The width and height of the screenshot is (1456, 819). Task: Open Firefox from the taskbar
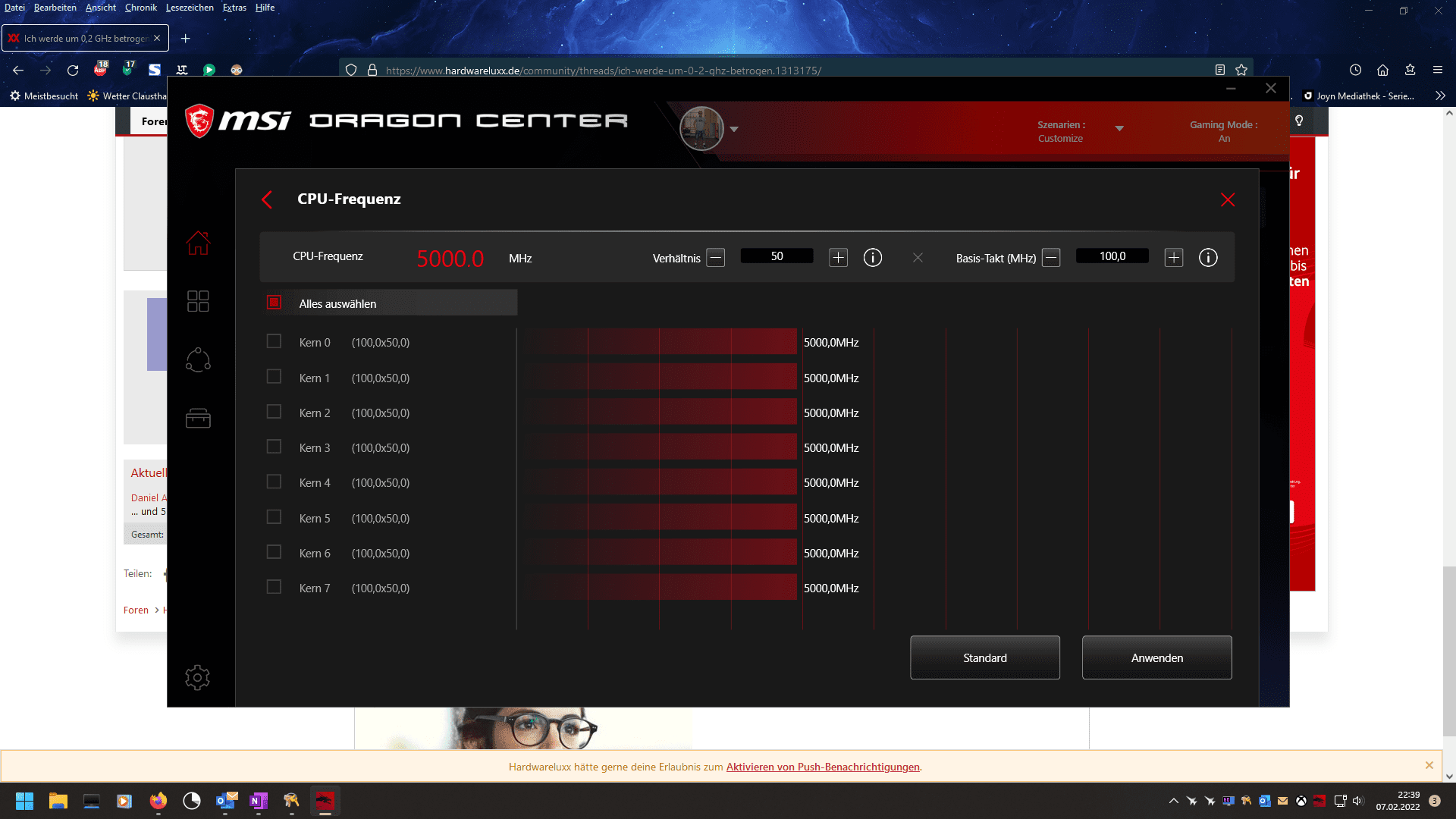(x=158, y=801)
